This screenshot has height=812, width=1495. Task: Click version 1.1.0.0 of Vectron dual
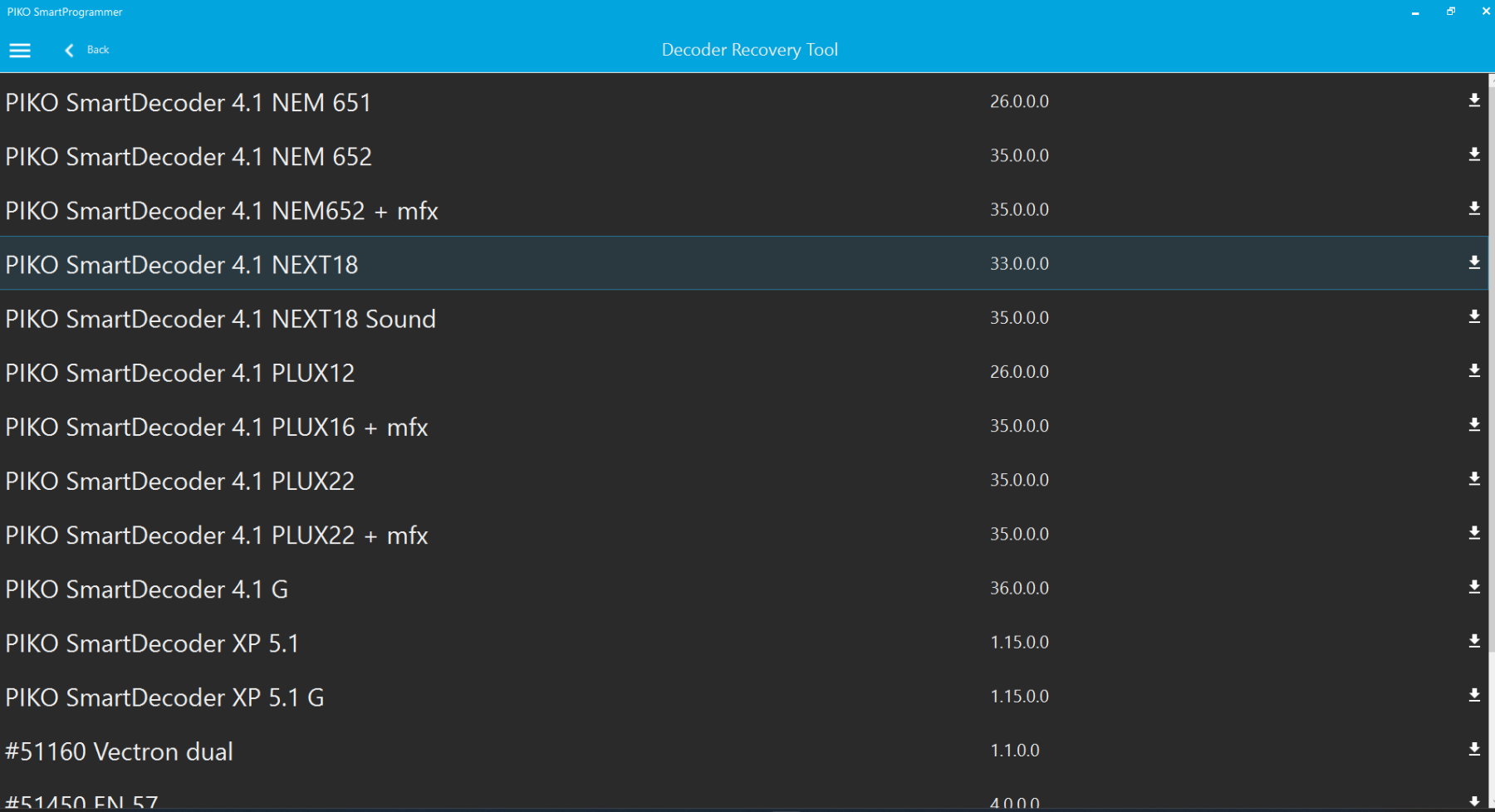point(1014,750)
